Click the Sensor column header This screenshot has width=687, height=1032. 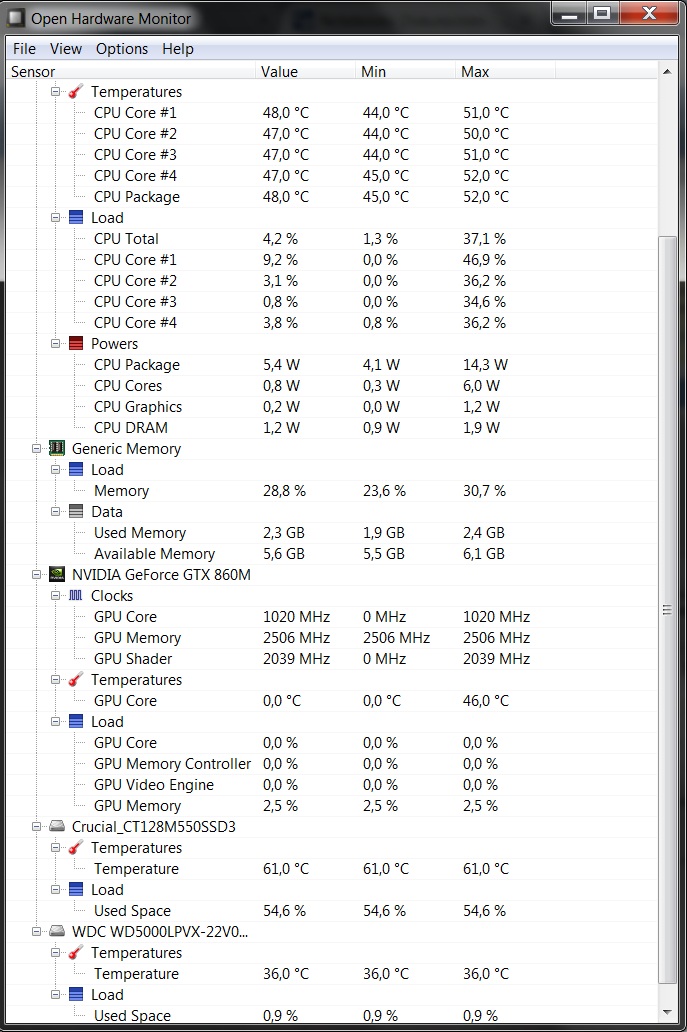[131, 71]
